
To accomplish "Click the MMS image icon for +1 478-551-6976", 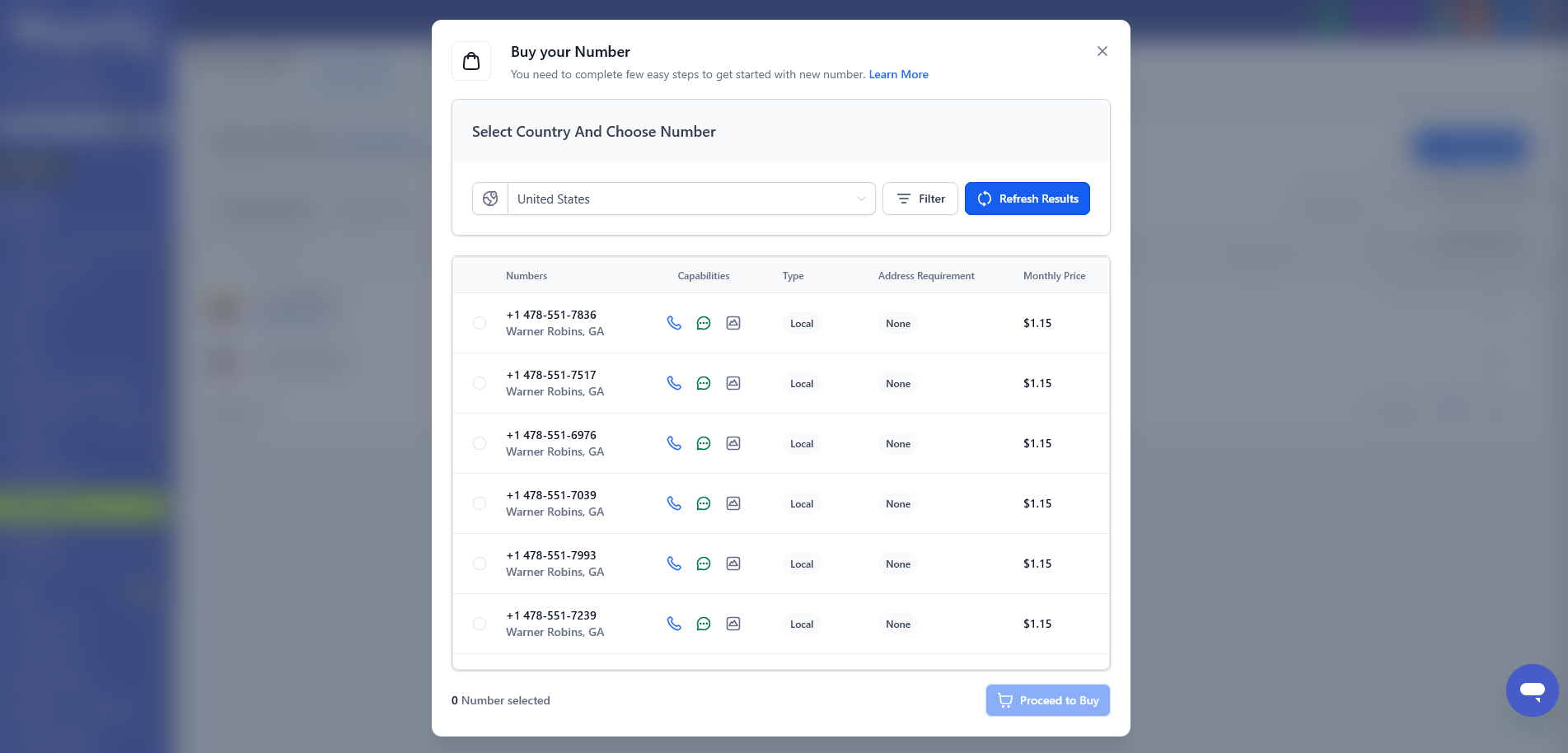I will click(x=733, y=443).
